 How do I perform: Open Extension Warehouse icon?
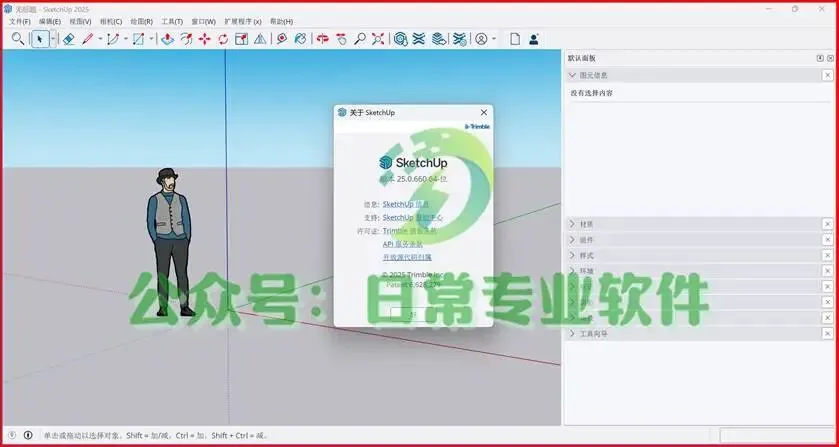pos(419,39)
